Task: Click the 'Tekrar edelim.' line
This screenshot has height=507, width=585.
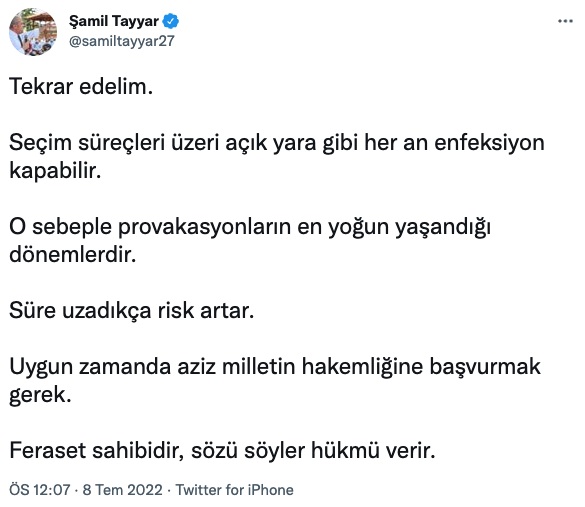Action: [x=81, y=87]
